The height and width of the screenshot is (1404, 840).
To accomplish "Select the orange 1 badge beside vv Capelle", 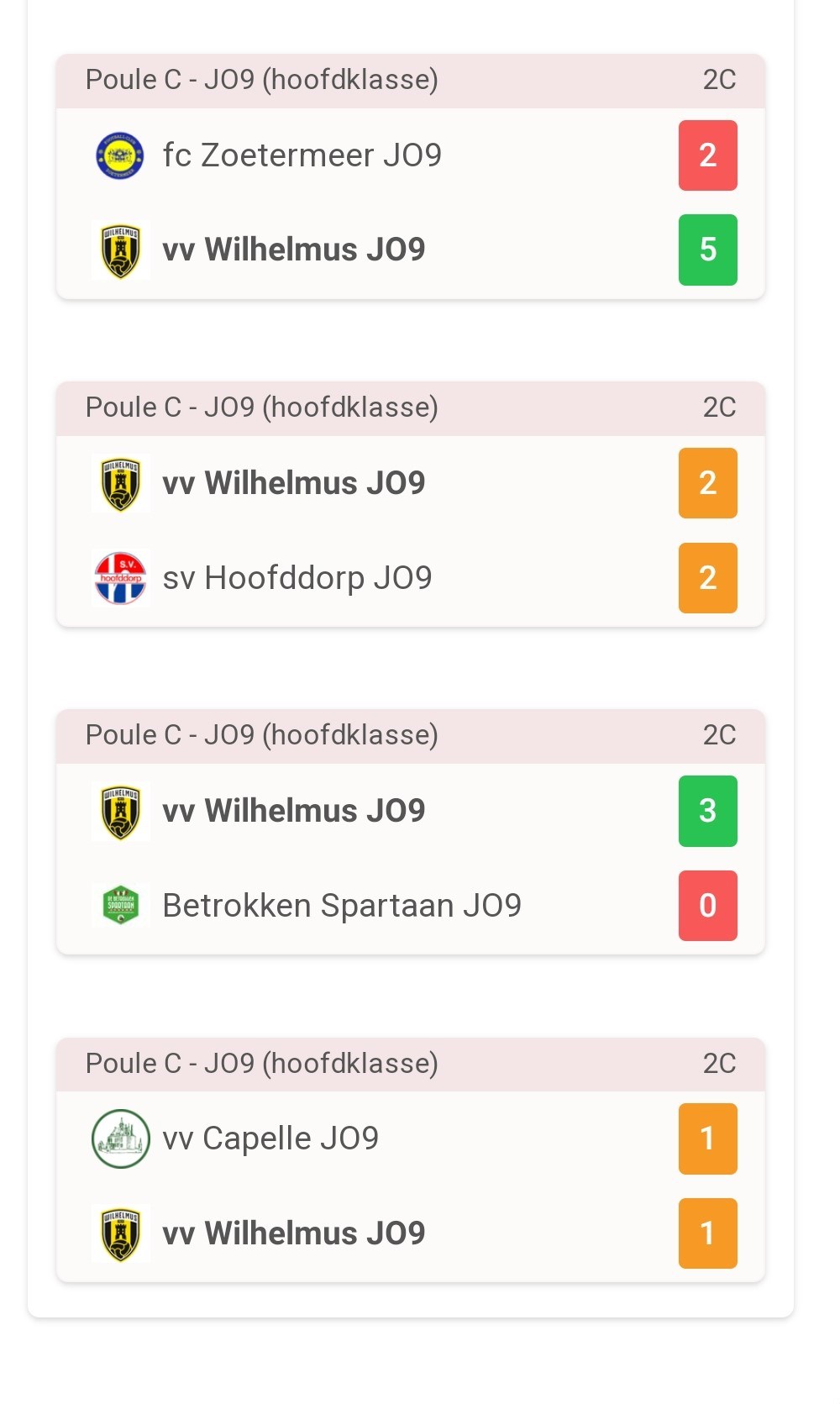I will (707, 1138).
